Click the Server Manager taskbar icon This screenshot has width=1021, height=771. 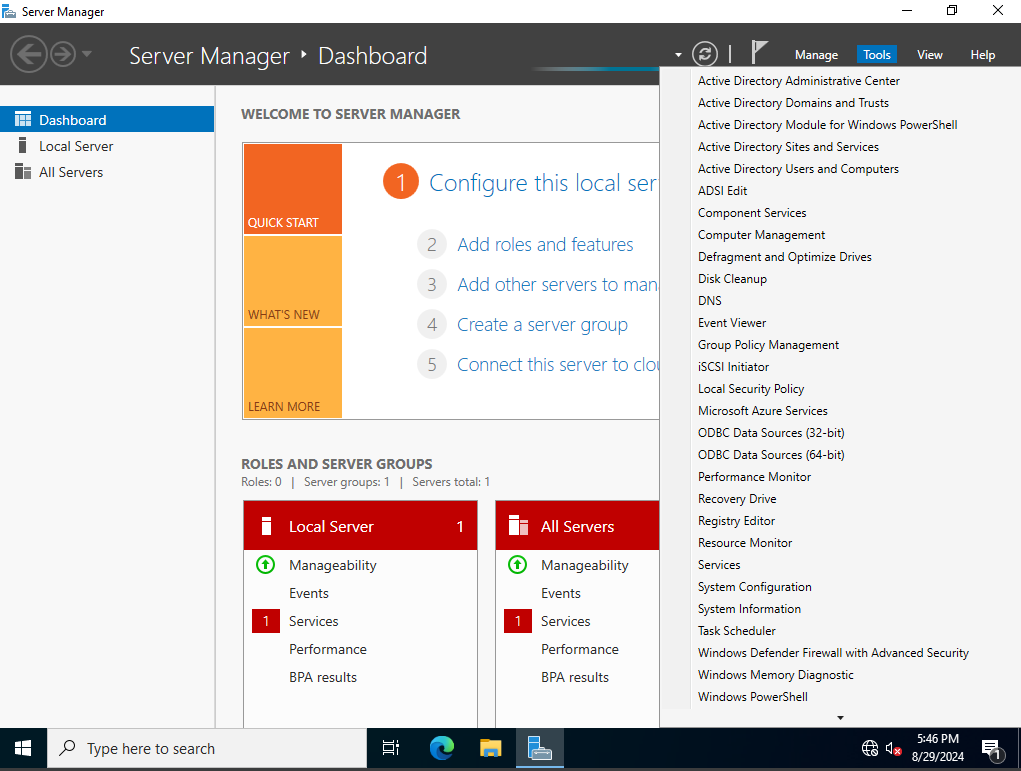point(540,749)
